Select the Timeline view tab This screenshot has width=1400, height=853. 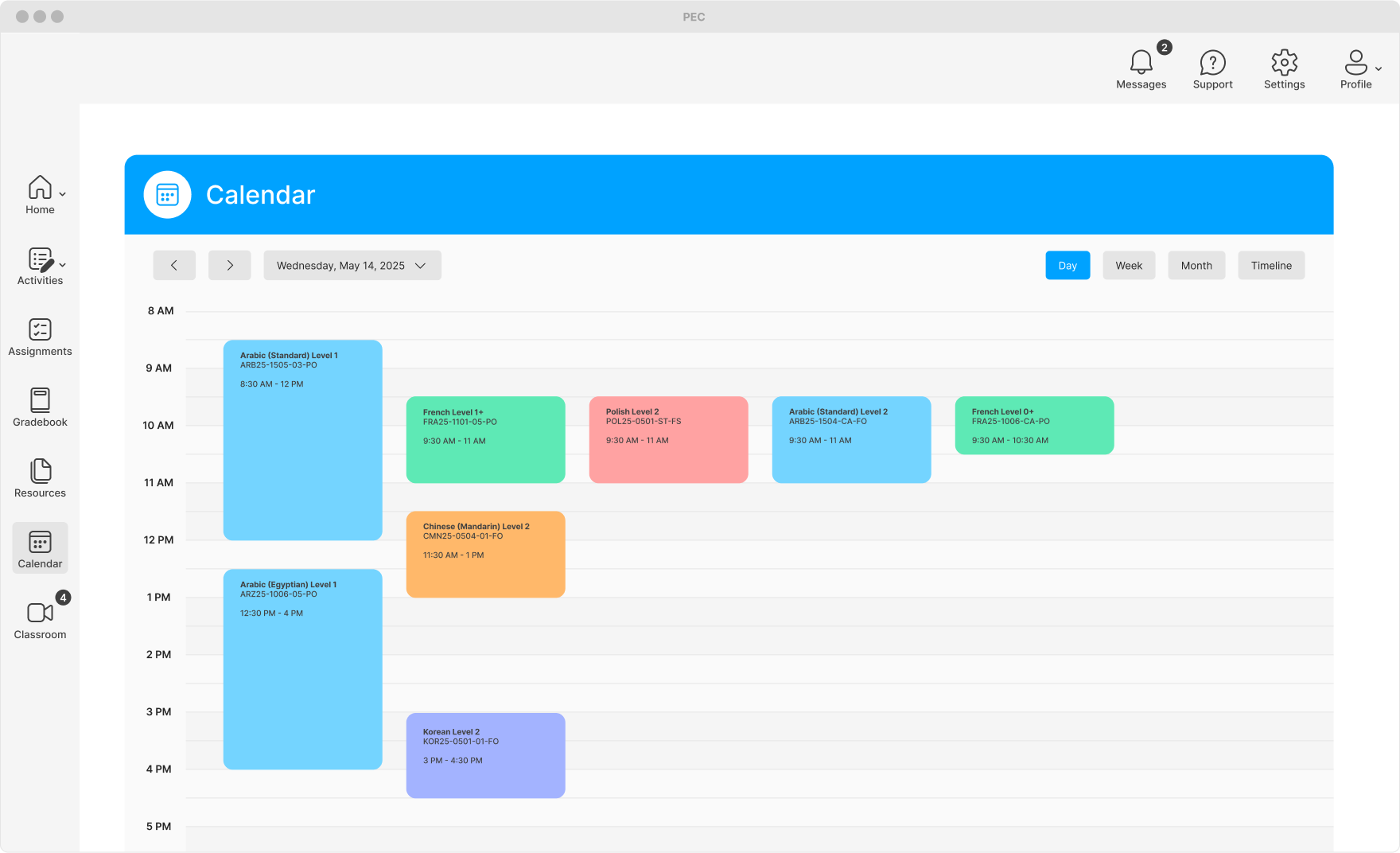pyautogui.click(x=1270, y=266)
